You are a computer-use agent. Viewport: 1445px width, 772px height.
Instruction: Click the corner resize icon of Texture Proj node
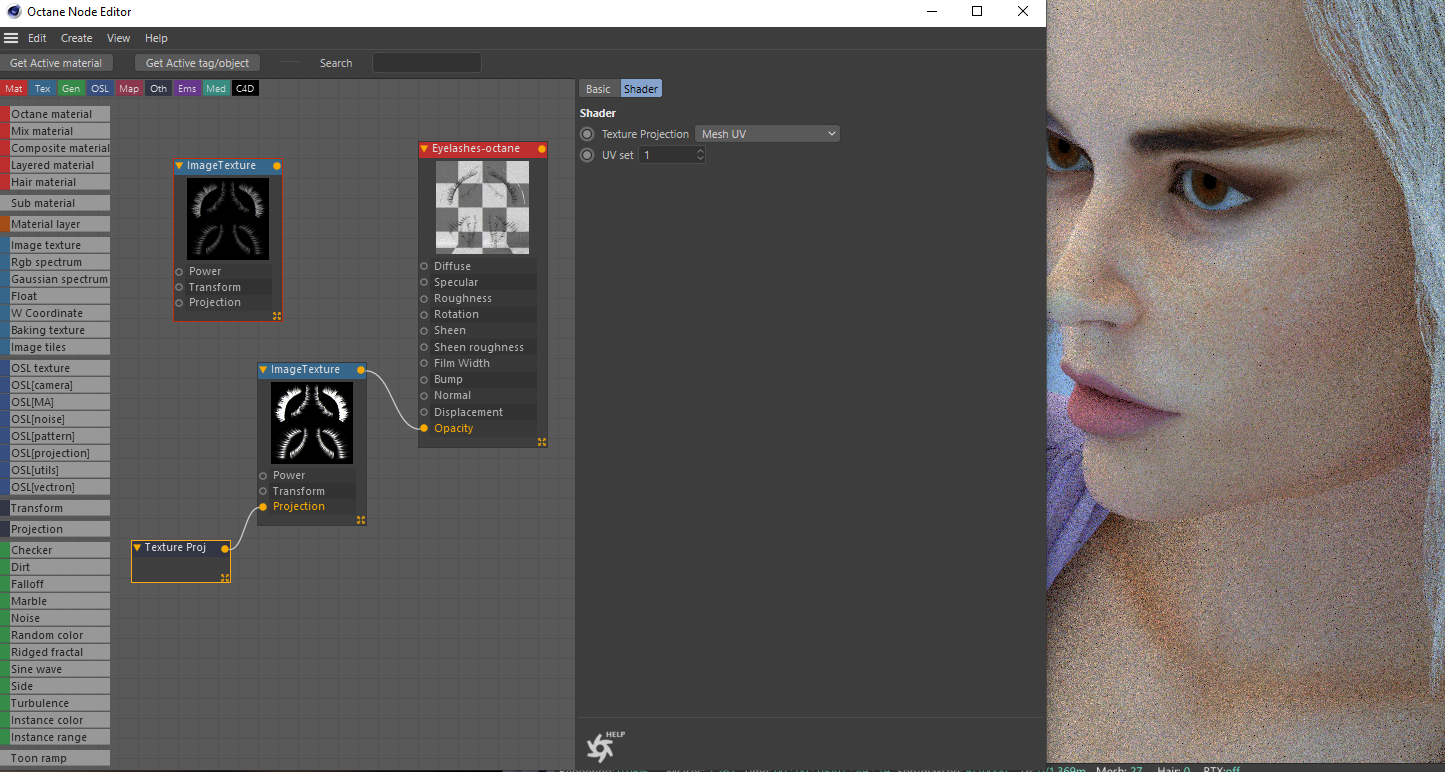pyautogui.click(x=225, y=577)
